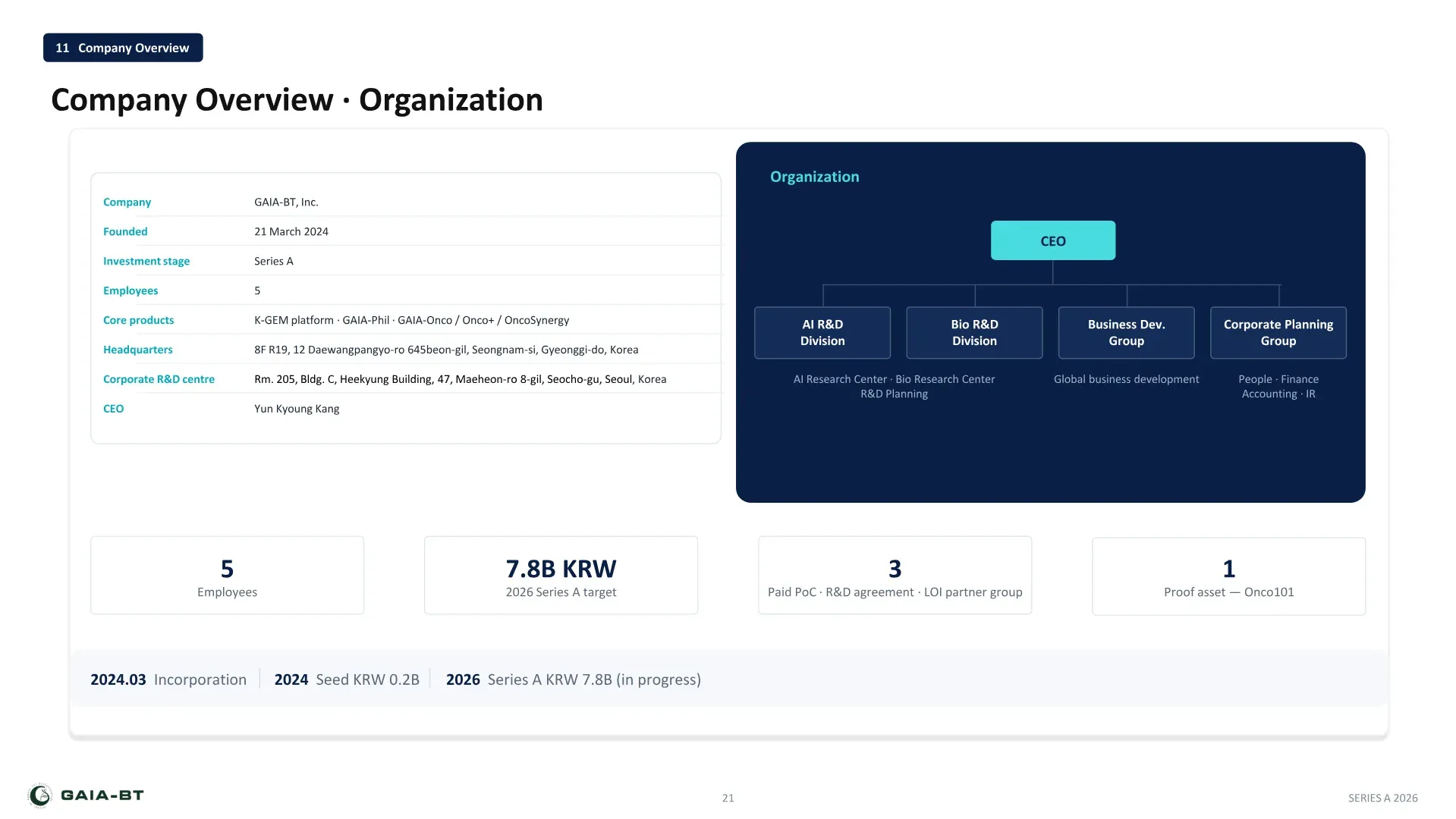Click the 'SERIES A 2026' footer text
1456x819 pixels.
click(x=1382, y=798)
